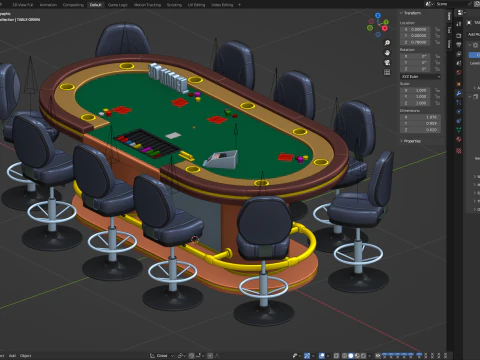Open the View tab of the sidebar
480x360 pixels.
(x=449, y=44)
